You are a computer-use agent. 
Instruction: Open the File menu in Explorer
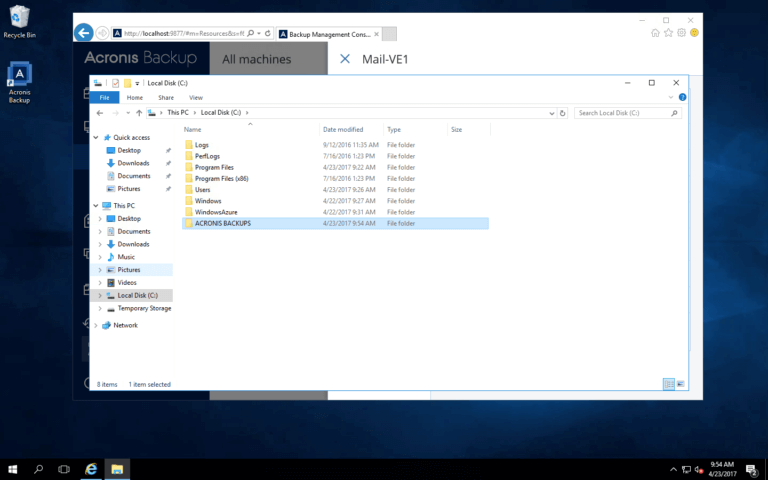tap(104, 97)
